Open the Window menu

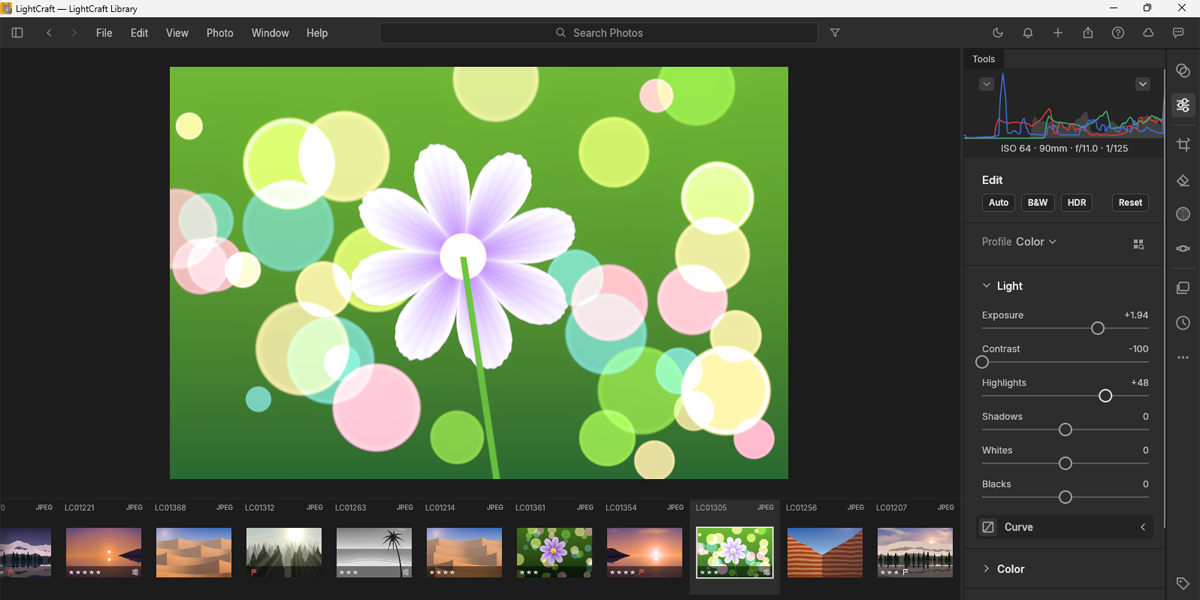(270, 33)
